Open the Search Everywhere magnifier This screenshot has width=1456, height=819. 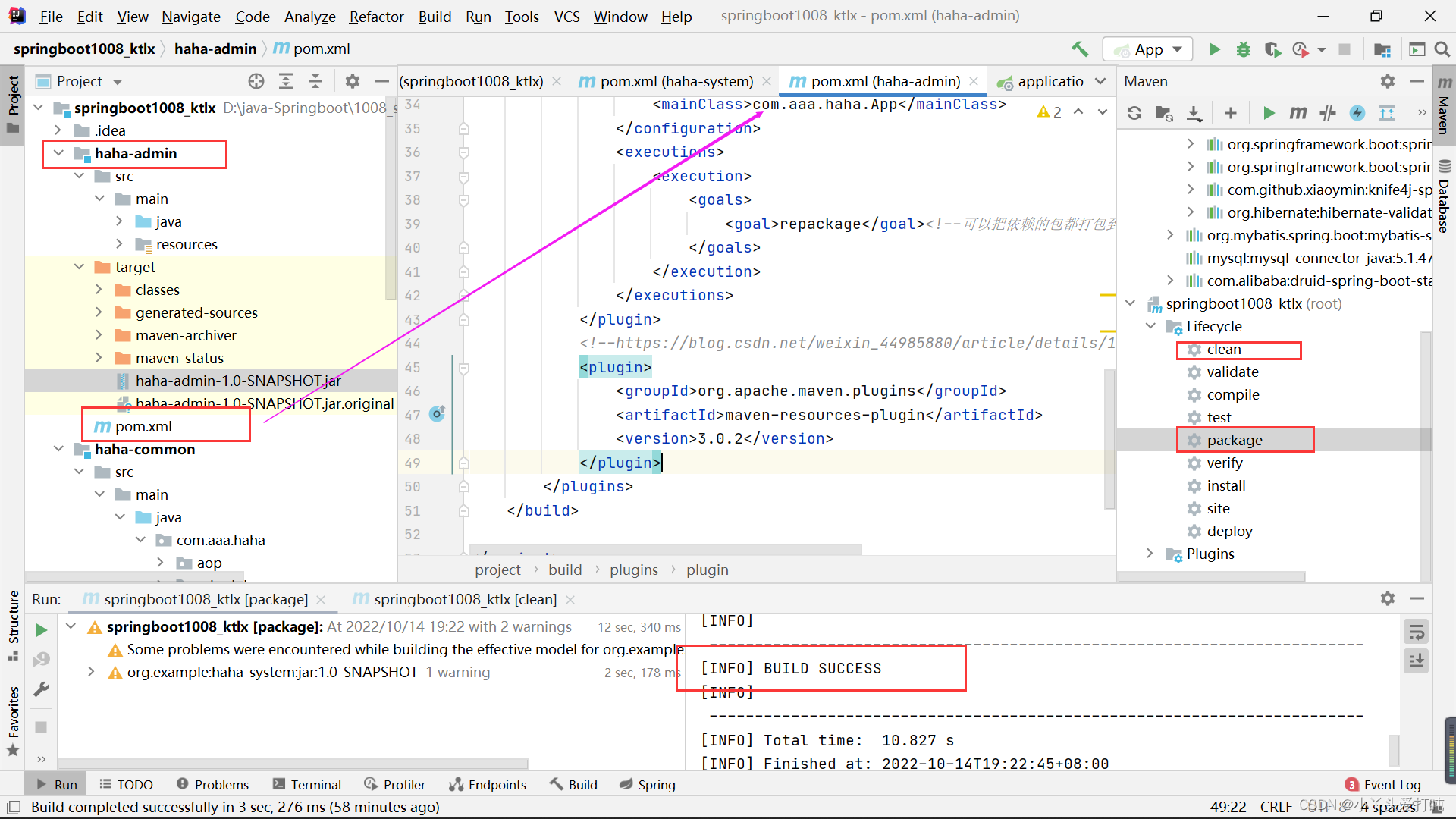1442,49
